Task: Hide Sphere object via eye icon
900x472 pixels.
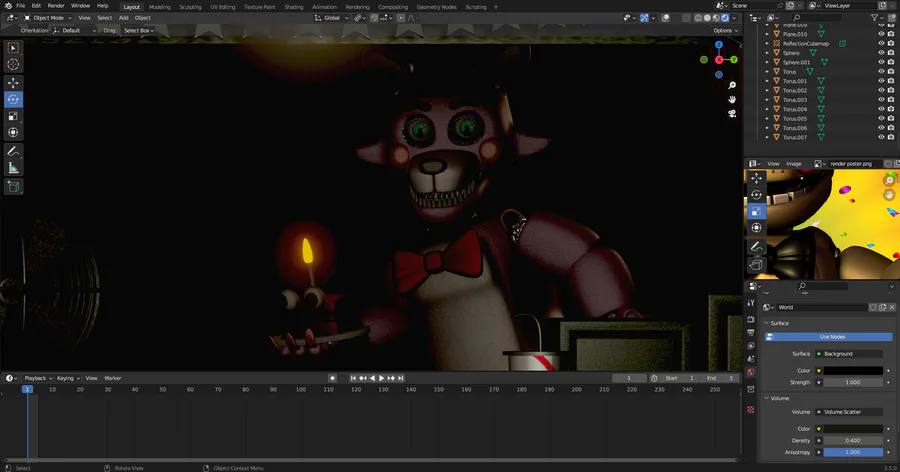Action: coord(881,53)
